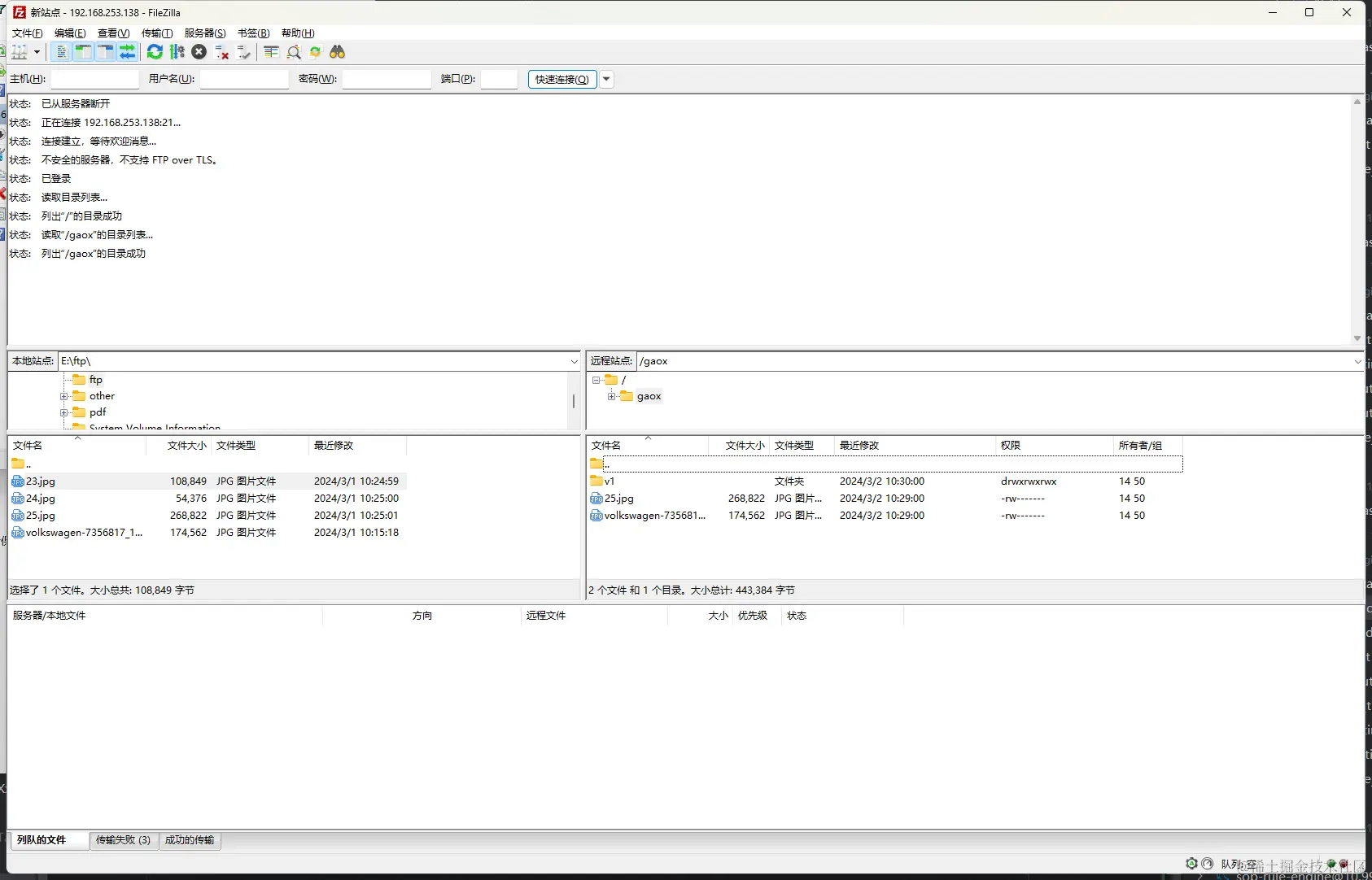Open the 帮助(H) menu
The image size is (1372, 880).
(x=298, y=33)
